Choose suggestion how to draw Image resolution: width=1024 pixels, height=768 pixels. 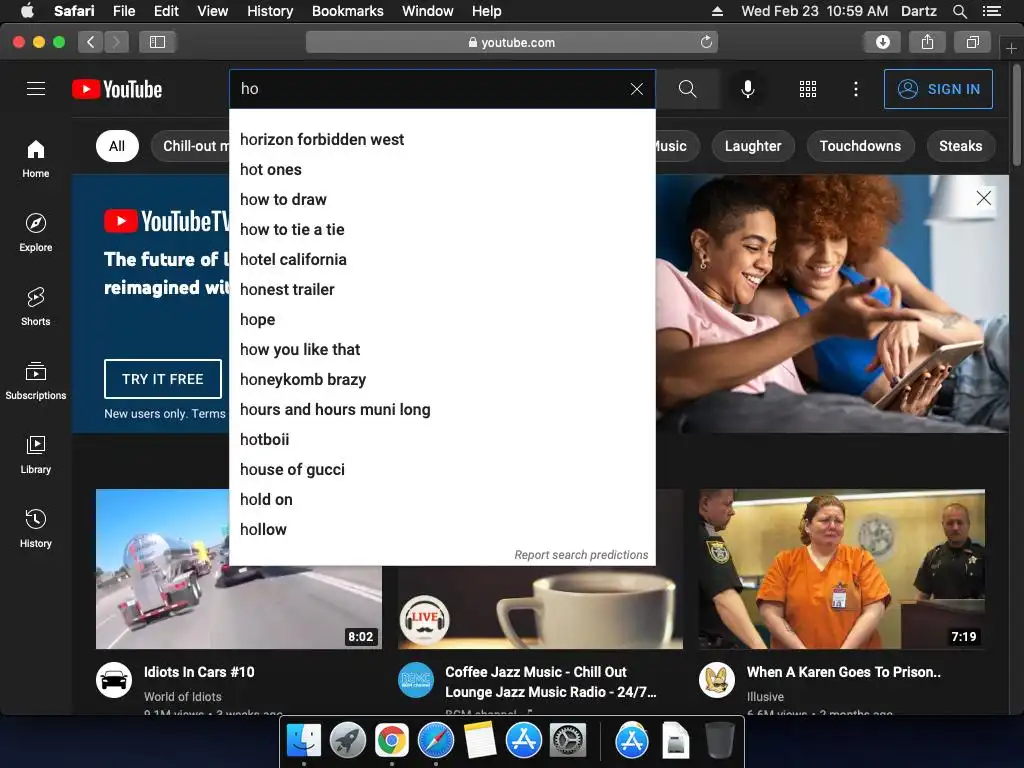442,199
